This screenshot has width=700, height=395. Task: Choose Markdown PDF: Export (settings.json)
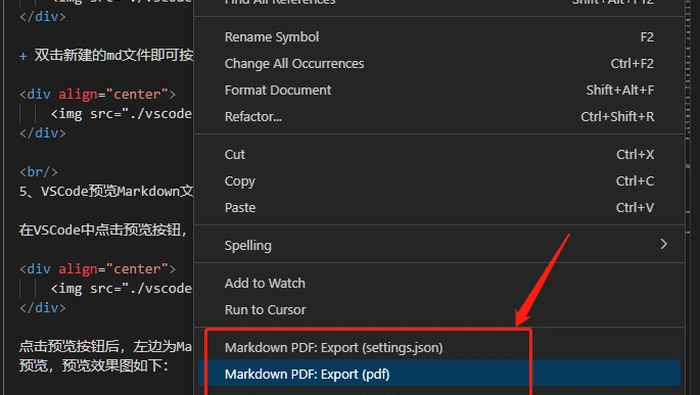pos(439,348)
